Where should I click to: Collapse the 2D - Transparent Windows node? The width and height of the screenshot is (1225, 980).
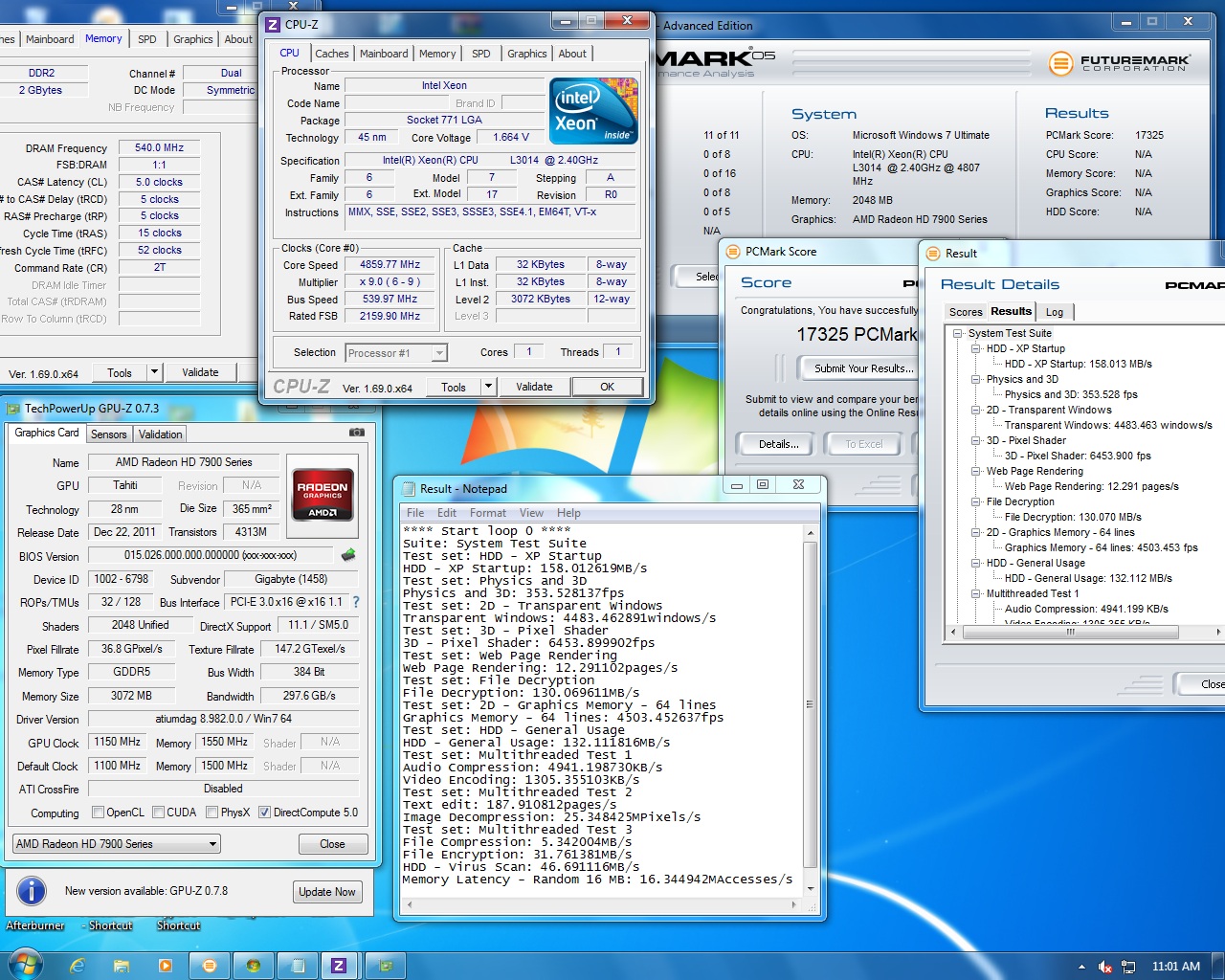975,411
